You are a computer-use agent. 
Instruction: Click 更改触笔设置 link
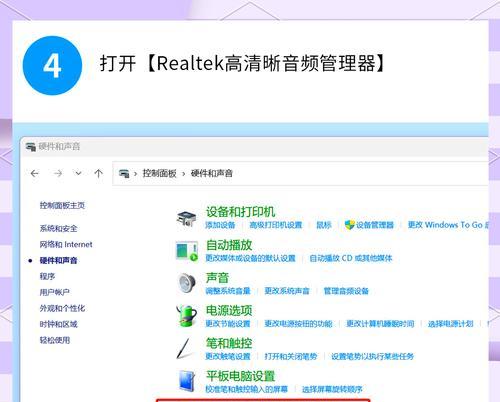pos(228,356)
